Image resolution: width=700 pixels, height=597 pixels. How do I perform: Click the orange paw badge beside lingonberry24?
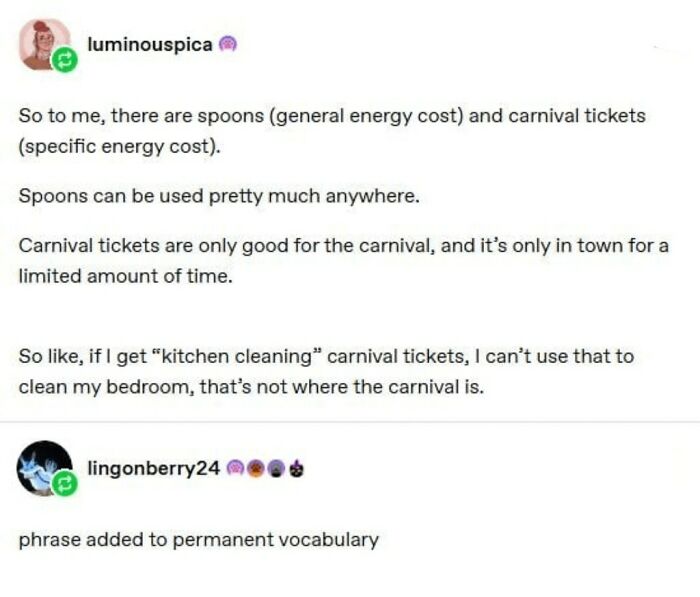pos(254,468)
